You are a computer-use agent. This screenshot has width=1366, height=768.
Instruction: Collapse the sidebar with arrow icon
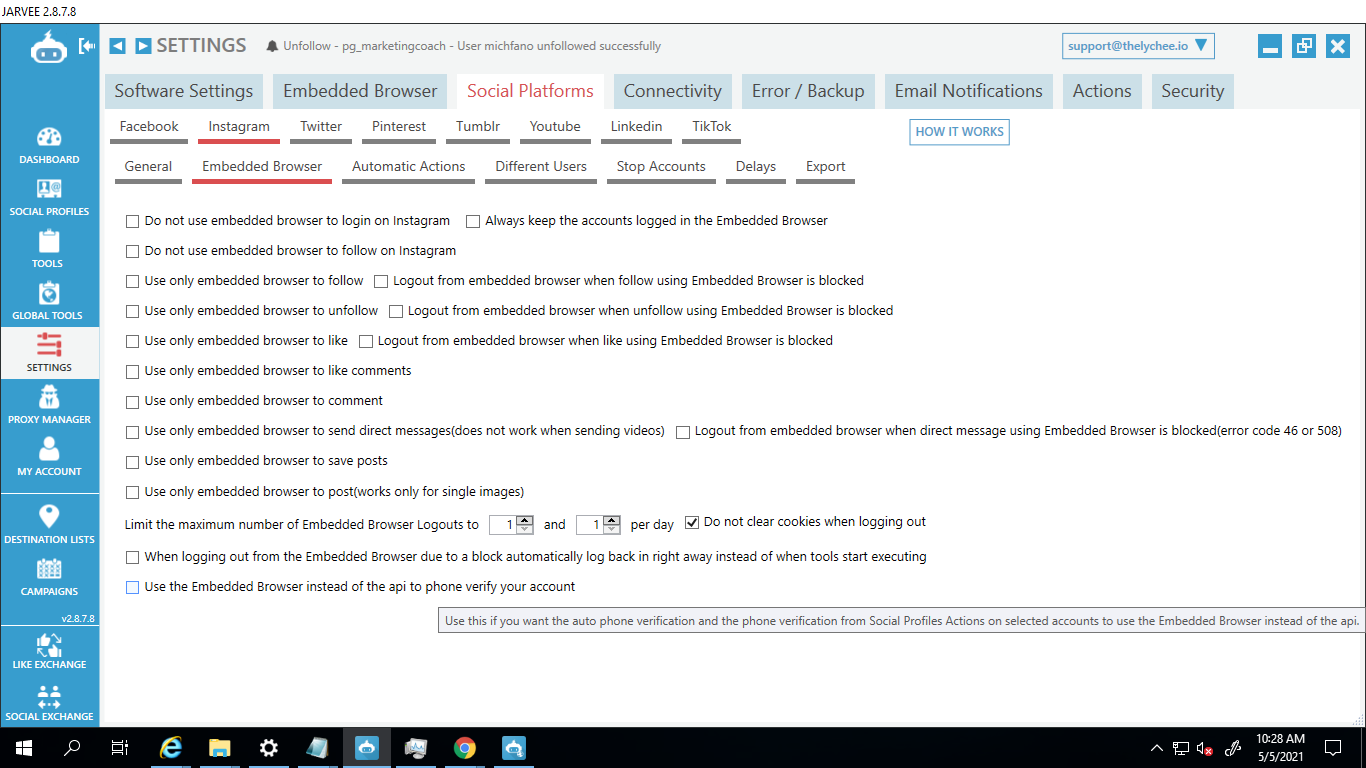click(x=87, y=46)
